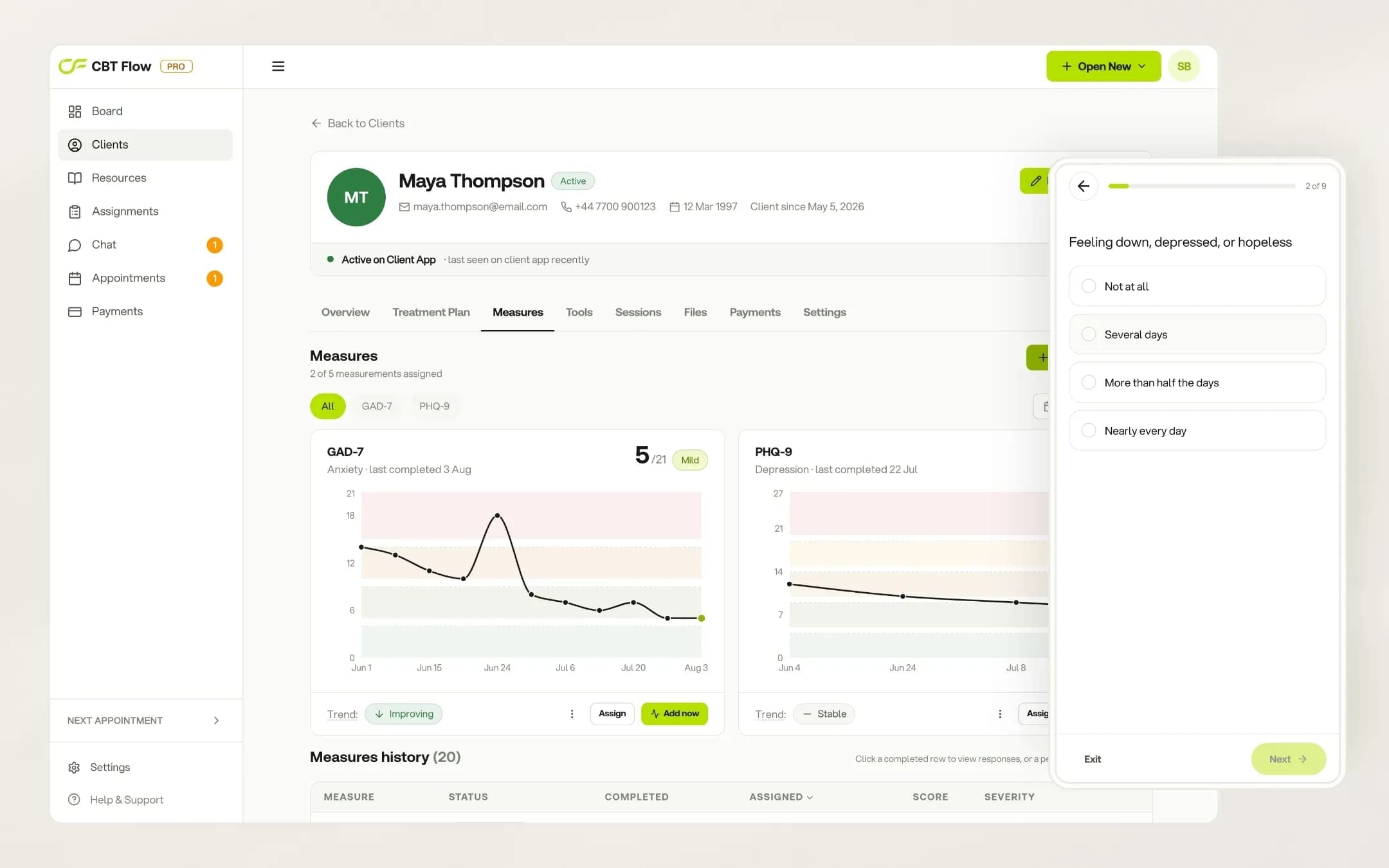Filter measures by GAD-7 chip
The width and height of the screenshot is (1389, 868).
pos(377,406)
